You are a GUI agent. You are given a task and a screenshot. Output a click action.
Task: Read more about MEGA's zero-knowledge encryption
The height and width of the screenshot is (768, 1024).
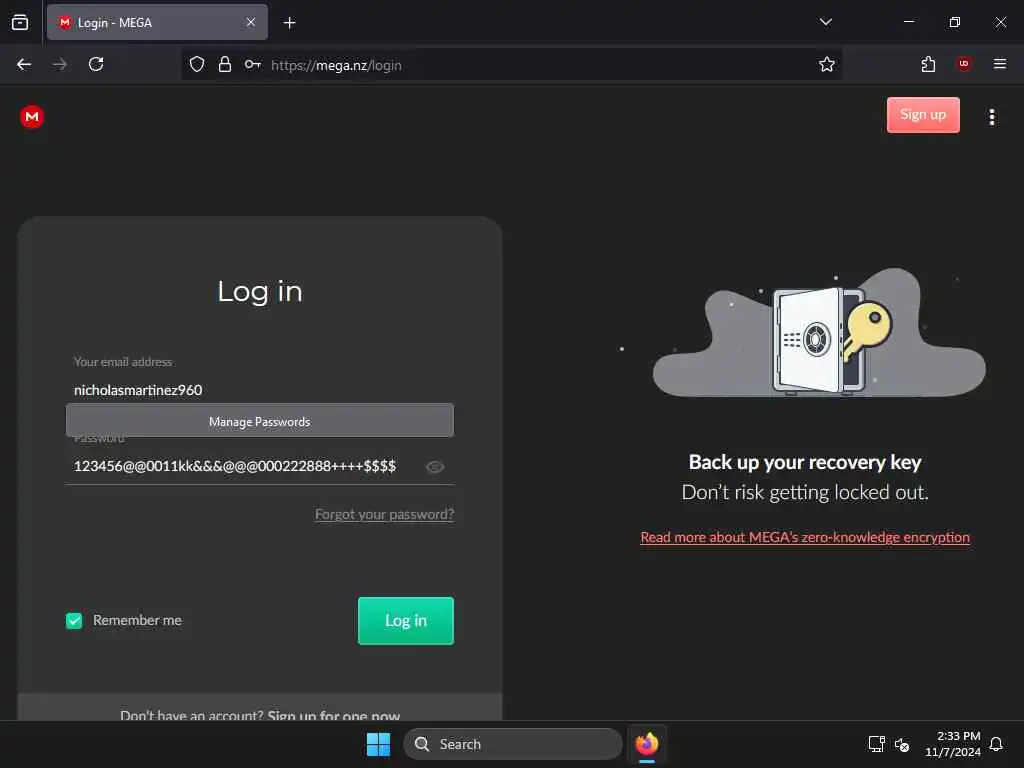[805, 537]
